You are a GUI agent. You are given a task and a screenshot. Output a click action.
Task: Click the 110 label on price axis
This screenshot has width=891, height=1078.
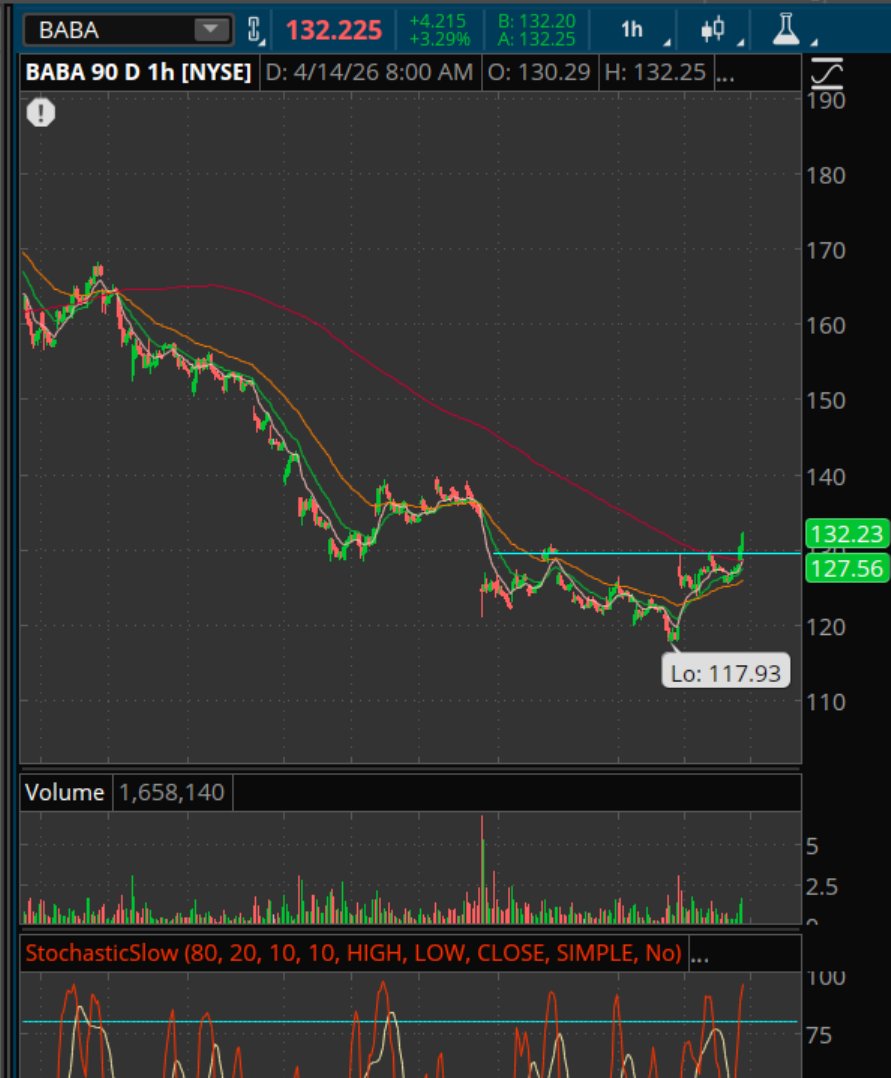(x=826, y=702)
